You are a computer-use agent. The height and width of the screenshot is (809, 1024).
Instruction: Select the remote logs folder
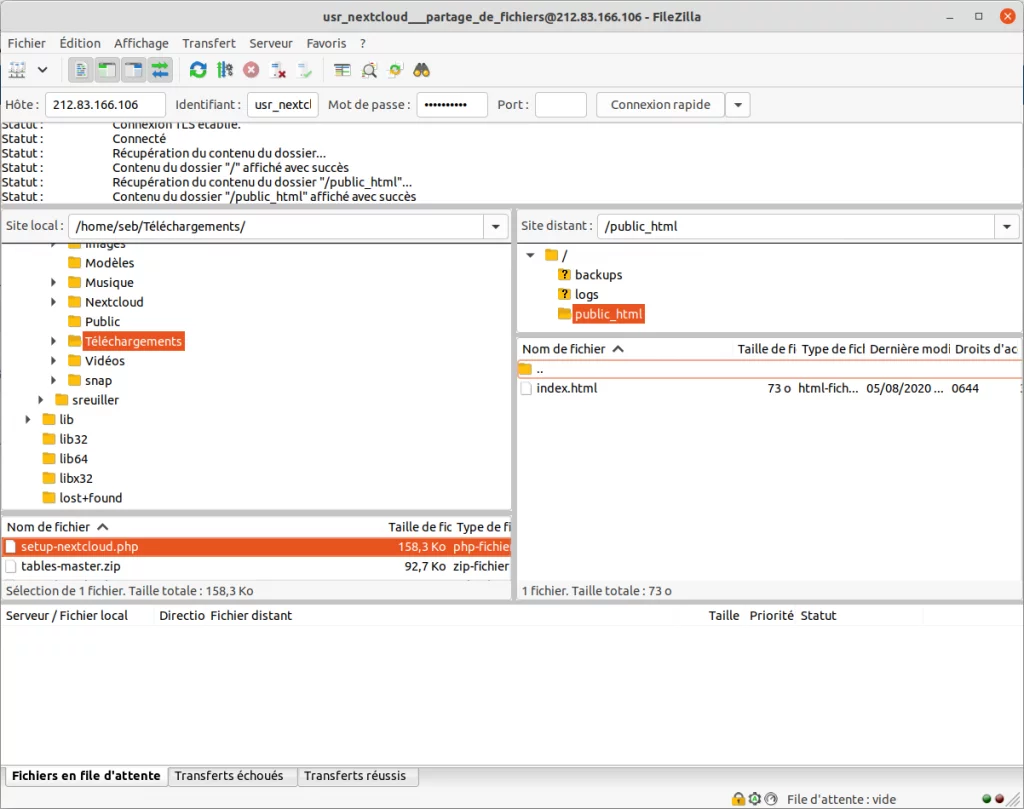pyautogui.click(x=586, y=294)
